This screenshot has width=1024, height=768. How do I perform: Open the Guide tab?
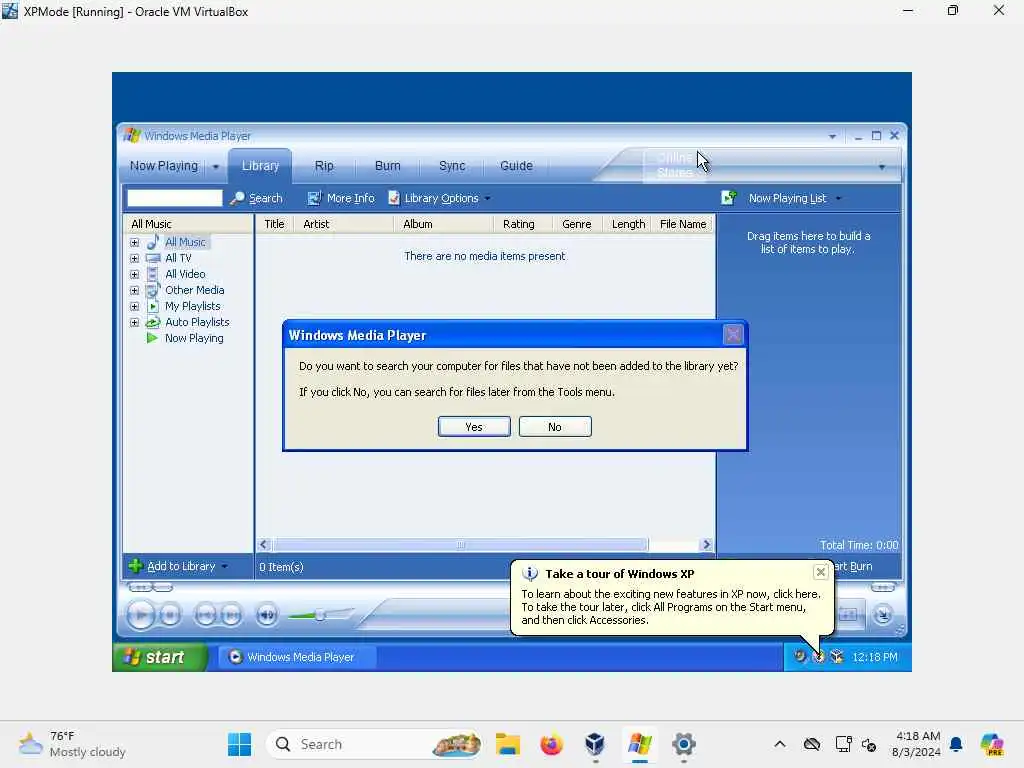pyautogui.click(x=516, y=166)
